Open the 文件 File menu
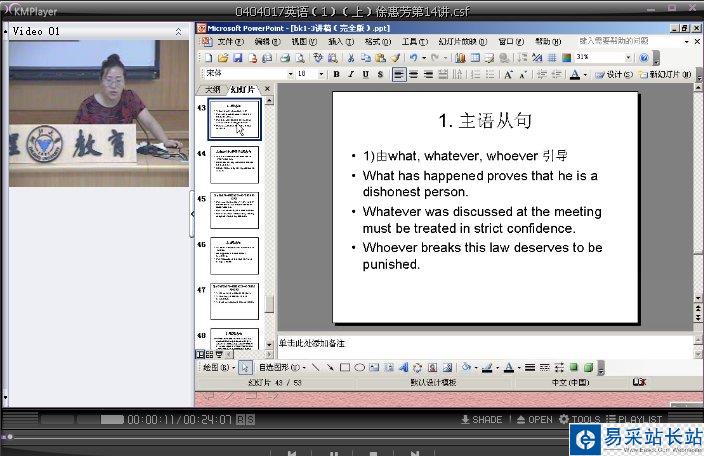The image size is (704, 456). 230,41
